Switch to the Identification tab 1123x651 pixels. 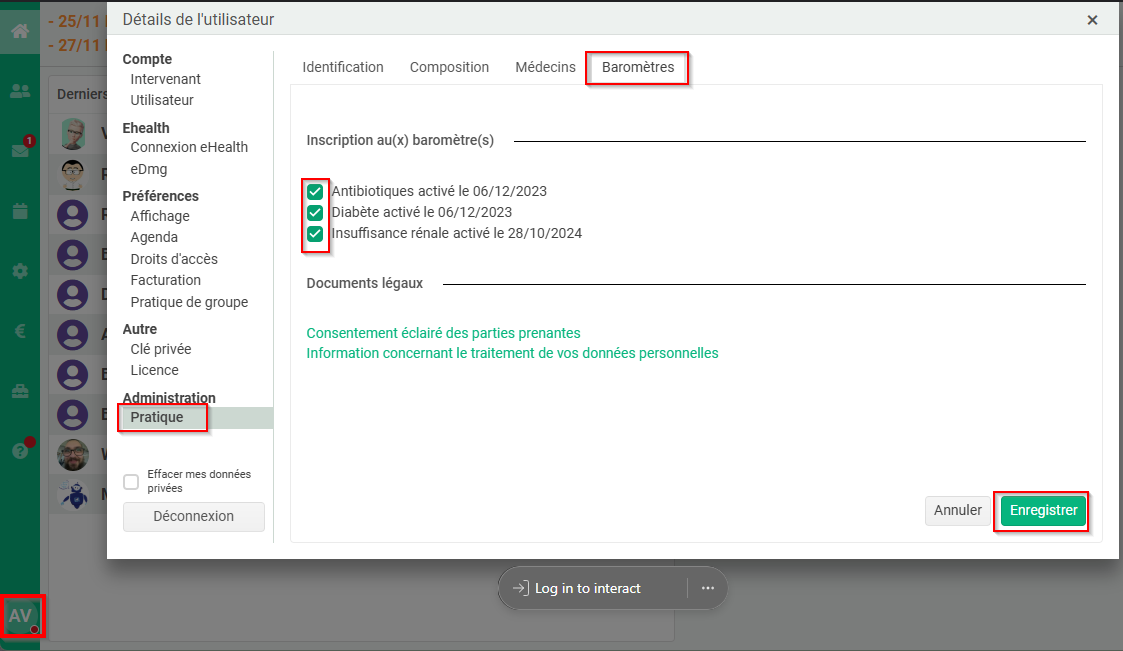342,67
